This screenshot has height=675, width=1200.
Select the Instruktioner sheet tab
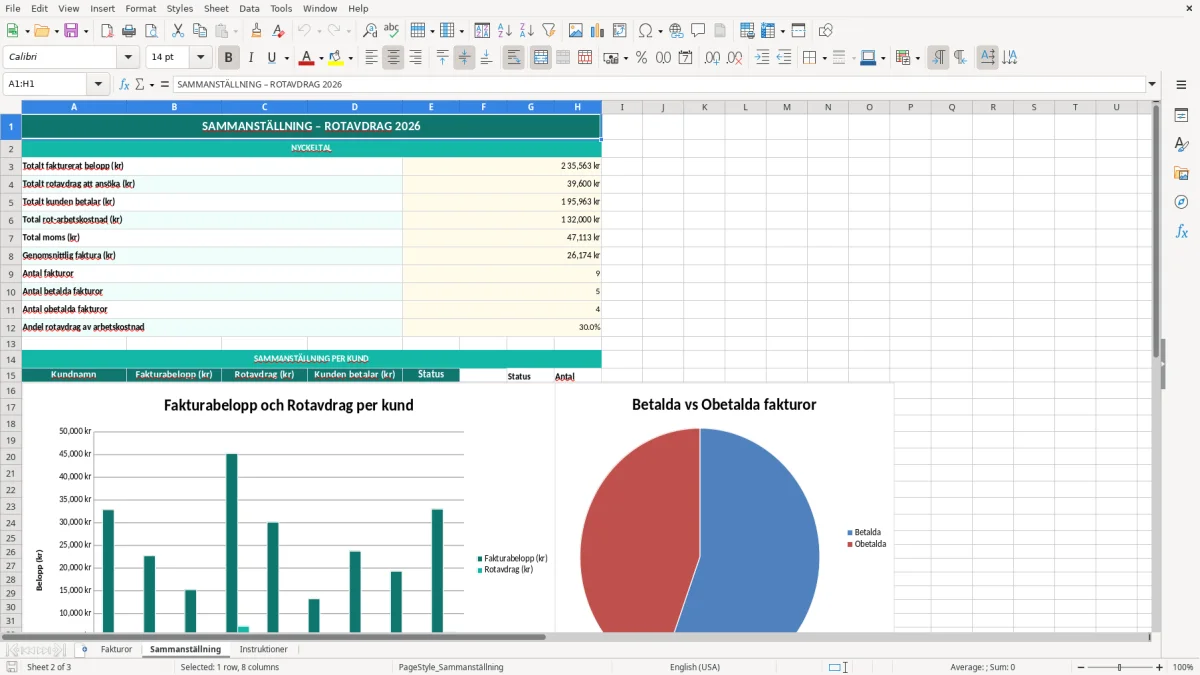tap(264, 649)
